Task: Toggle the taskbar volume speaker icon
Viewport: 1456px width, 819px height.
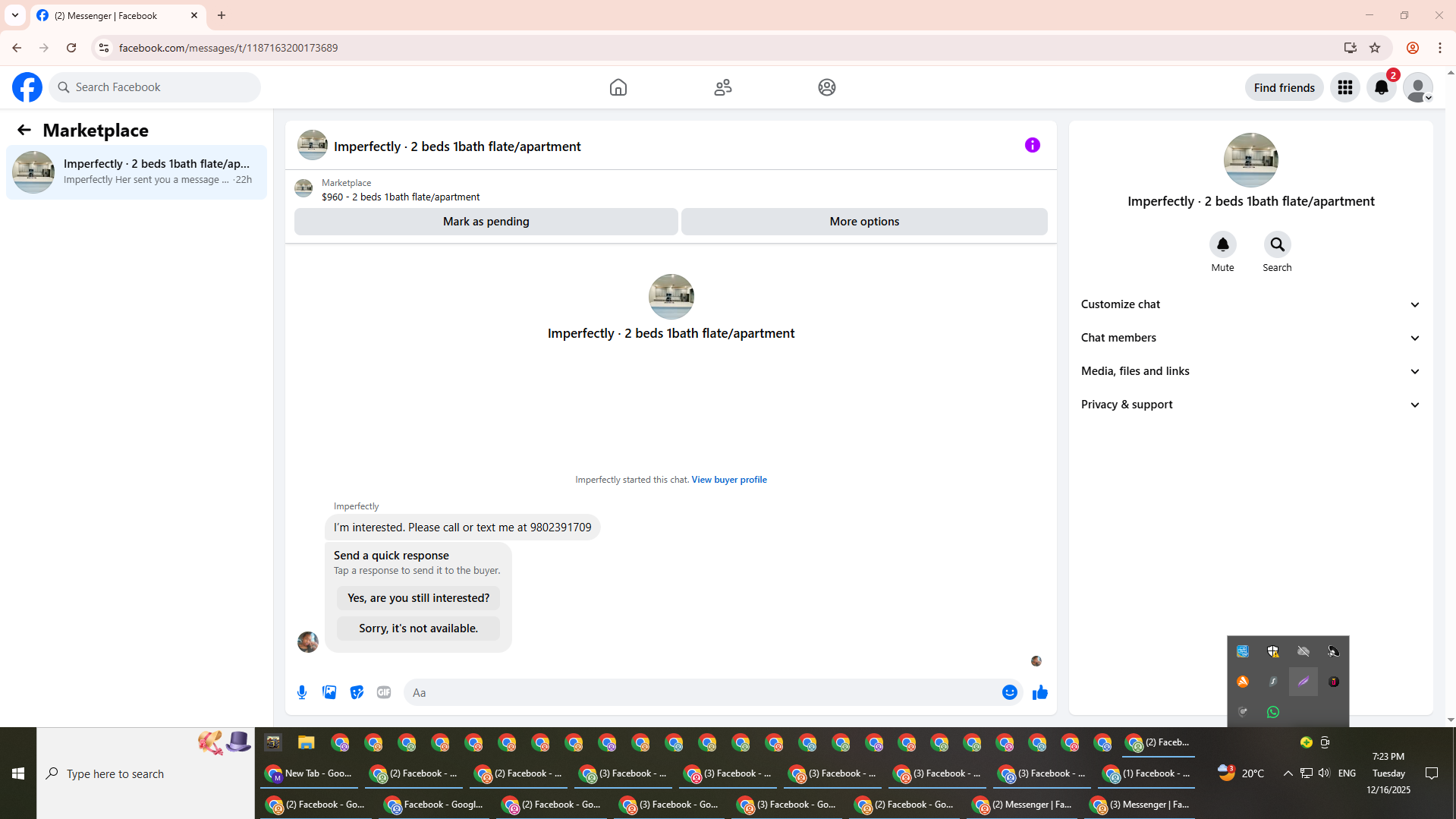Action: click(x=1324, y=773)
